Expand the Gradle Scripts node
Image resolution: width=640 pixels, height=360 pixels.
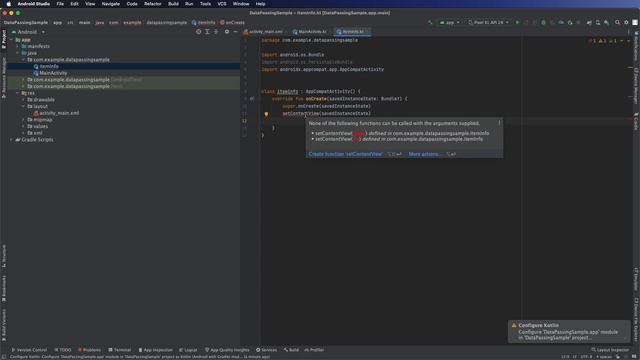[12, 140]
